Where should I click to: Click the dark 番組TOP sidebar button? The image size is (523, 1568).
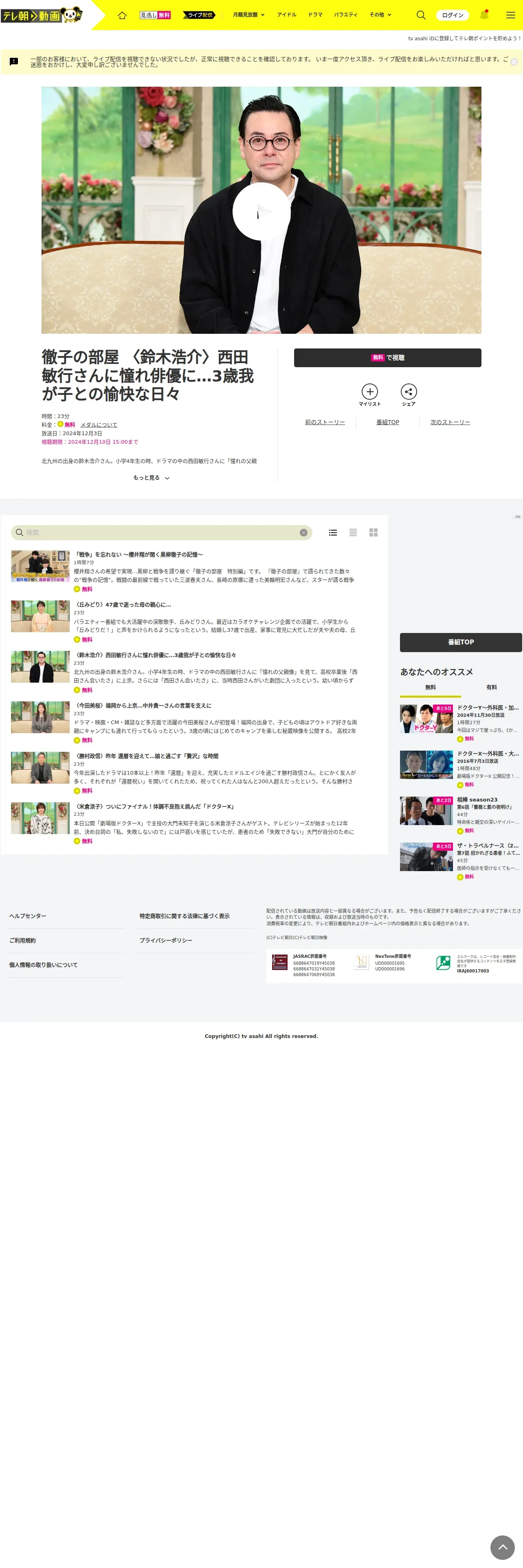coord(461,642)
